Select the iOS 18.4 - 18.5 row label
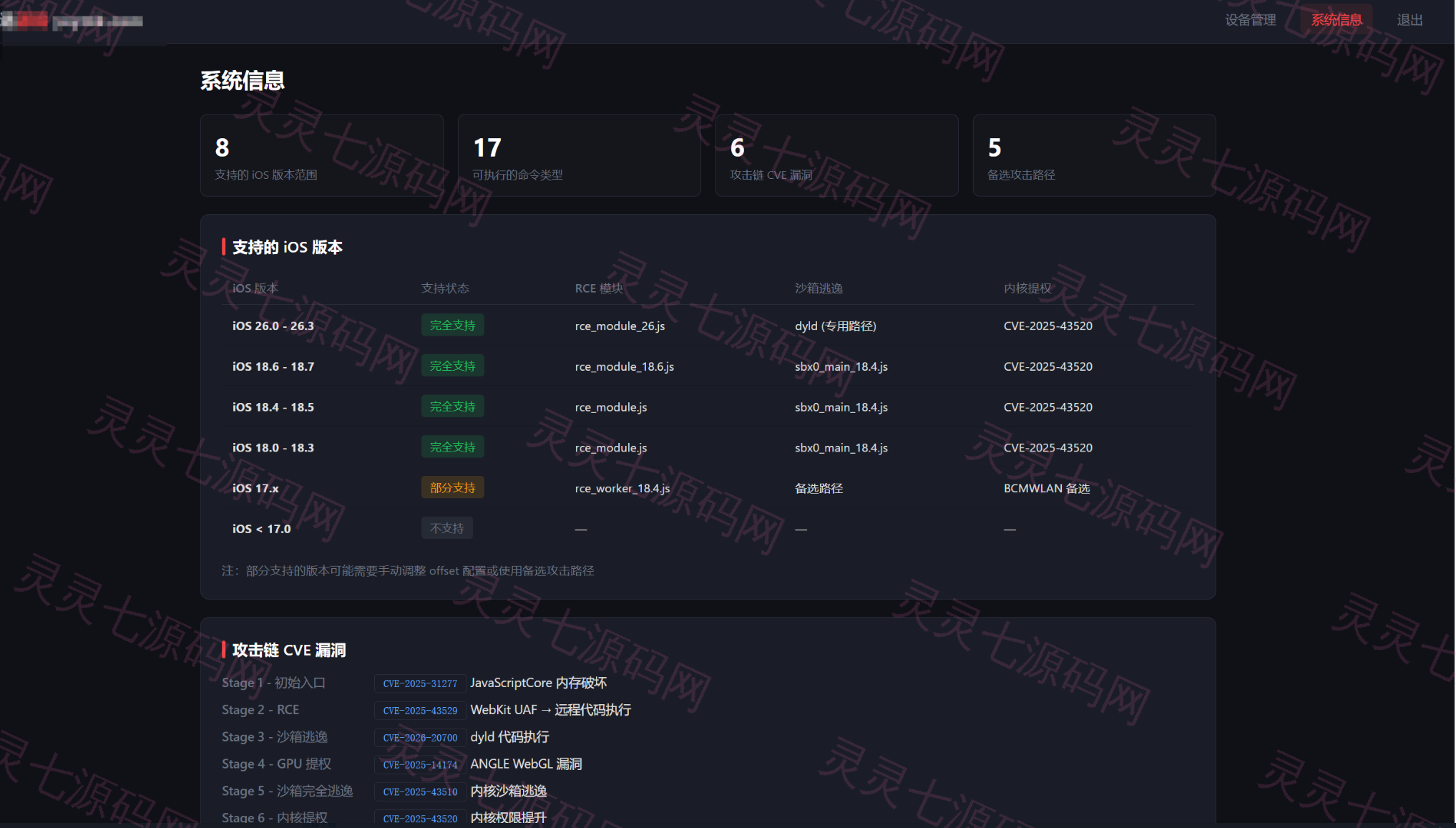The width and height of the screenshot is (1456, 828). click(x=273, y=407)
